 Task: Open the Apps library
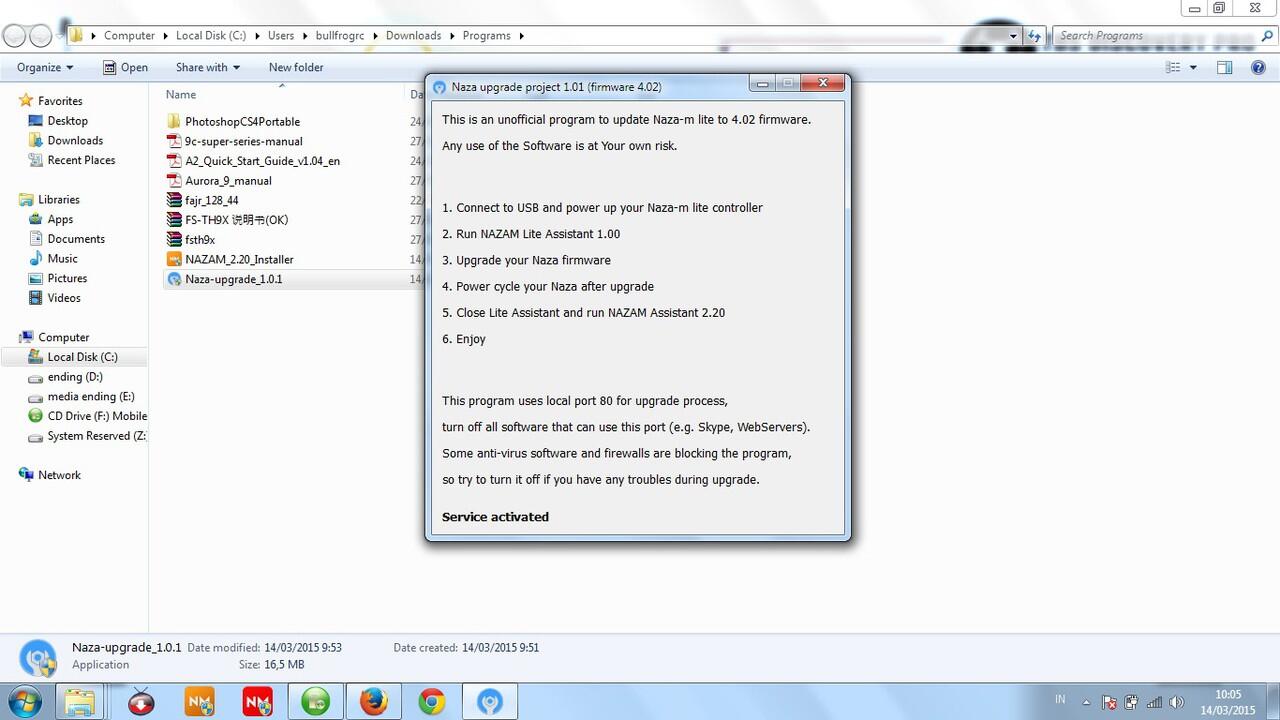(x=60, y=219)
